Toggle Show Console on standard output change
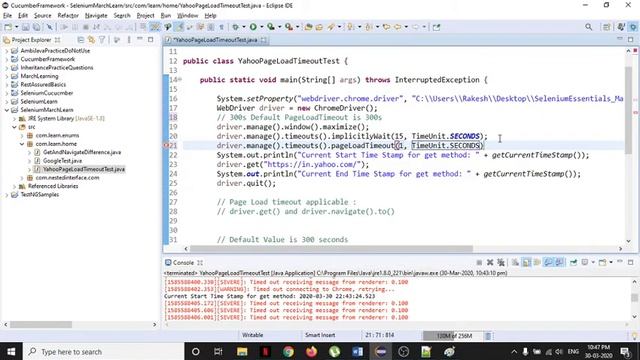 [549, 262]
